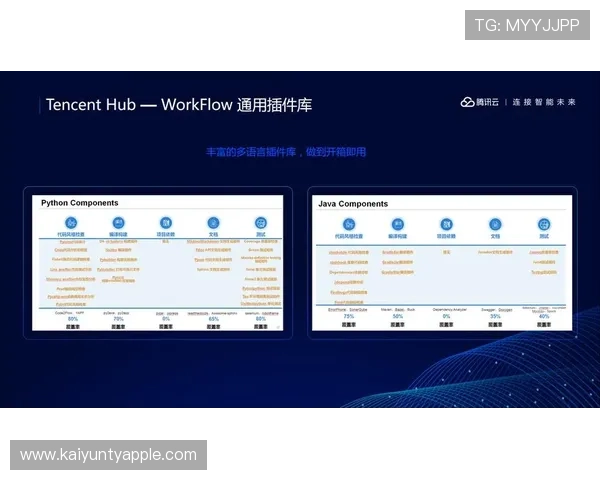Click the Python 编译构建 circle icon

point(118,222)
